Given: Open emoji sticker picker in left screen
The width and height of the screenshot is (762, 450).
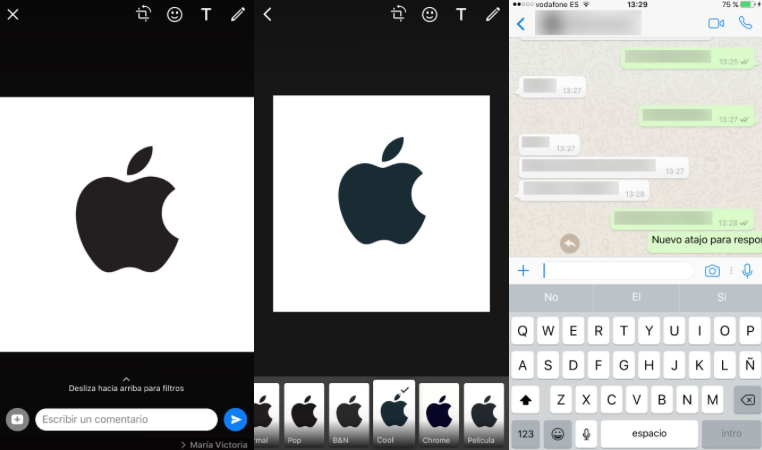Looking at the screenshot, I should pyautogui.click(x=174, y=15).
